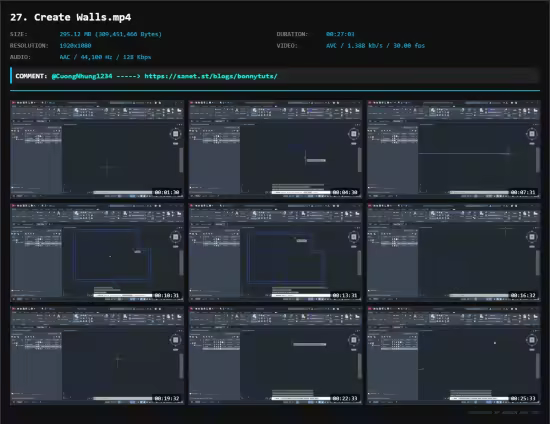View the 00:16:32 video thumbnail
Screen dimensions: 550x424
coord(454,252)
